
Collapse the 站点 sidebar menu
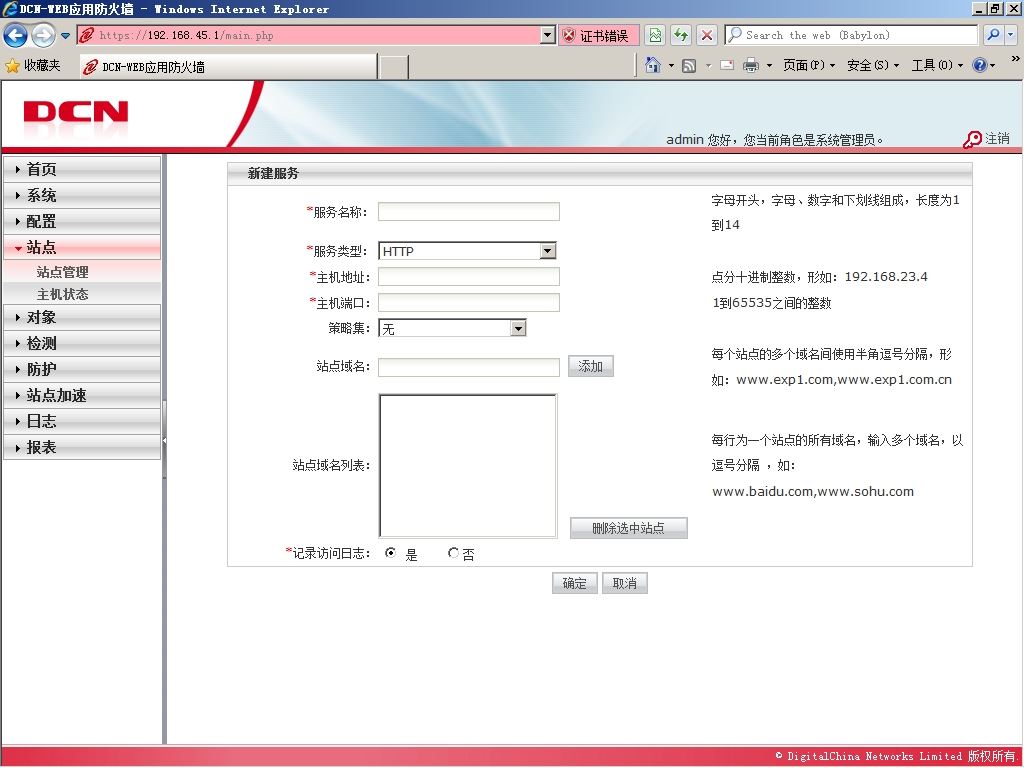[x=82, y=248]
